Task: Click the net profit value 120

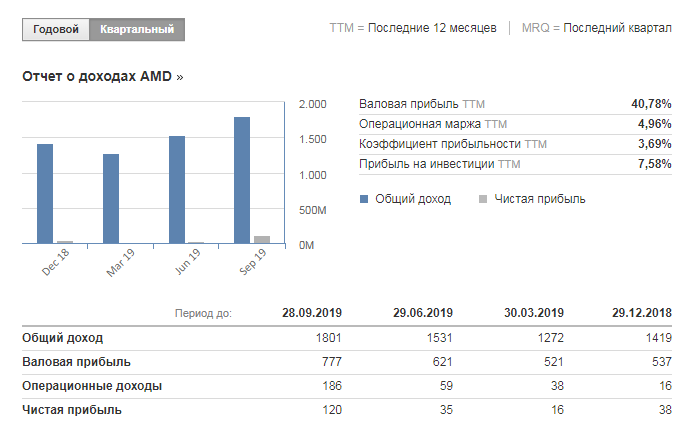Action: click(x=332, y=410)
